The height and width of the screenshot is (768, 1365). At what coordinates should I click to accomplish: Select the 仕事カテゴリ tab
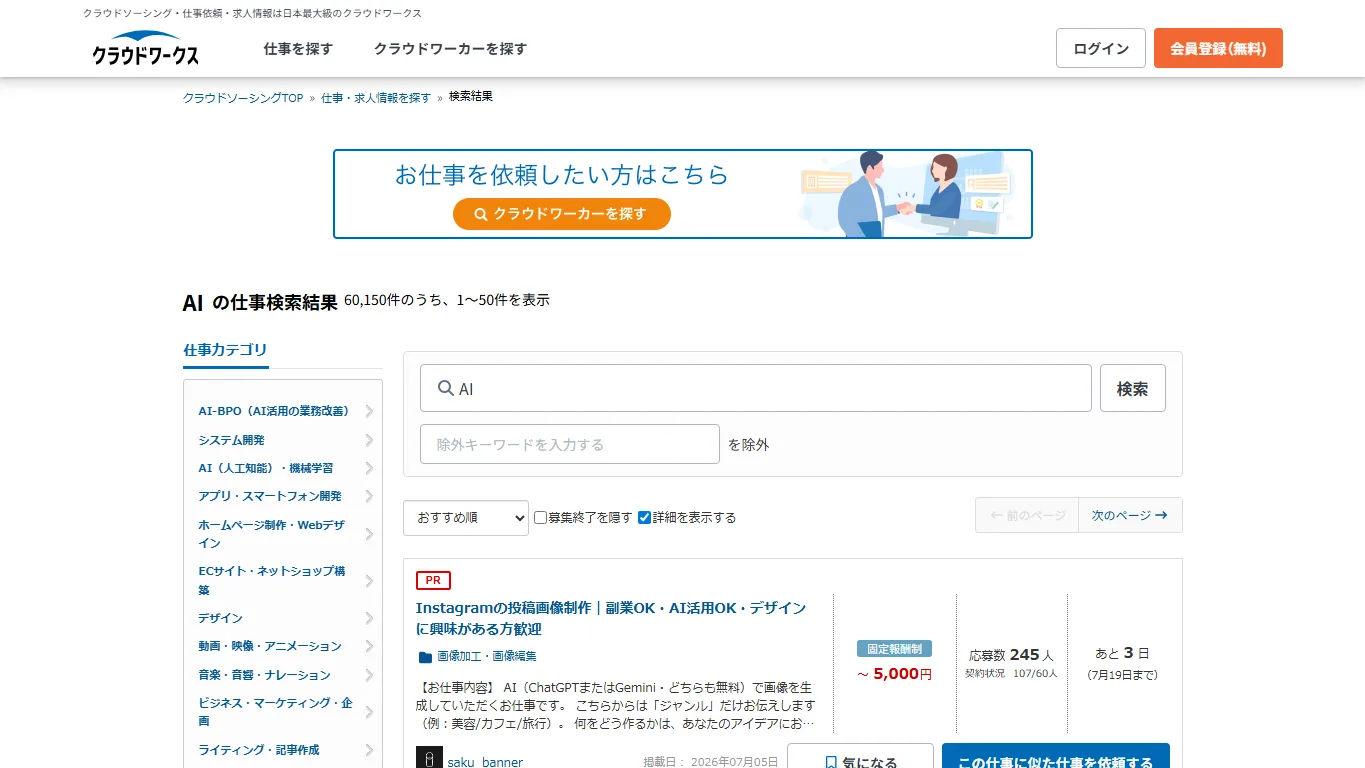tap(226, 350)
